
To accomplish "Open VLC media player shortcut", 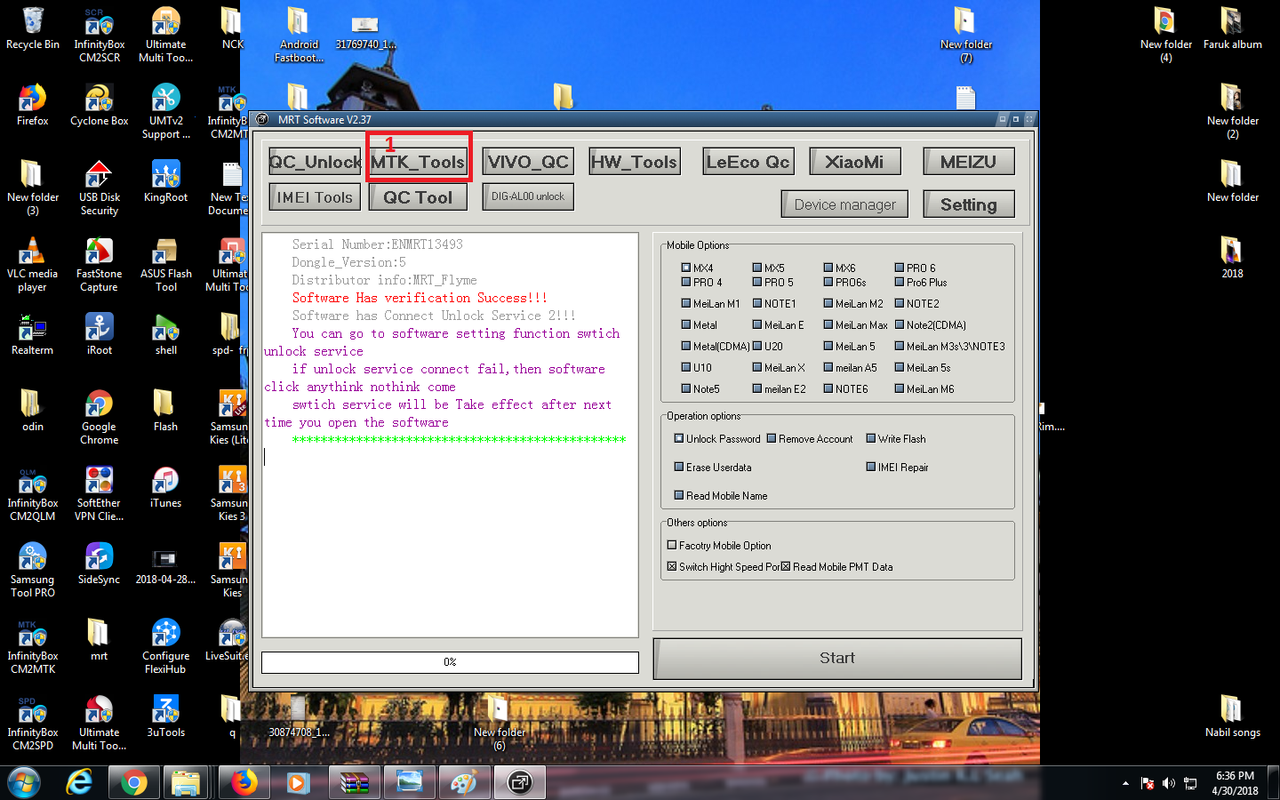I will pyautogui.click(x=32, y=264).
